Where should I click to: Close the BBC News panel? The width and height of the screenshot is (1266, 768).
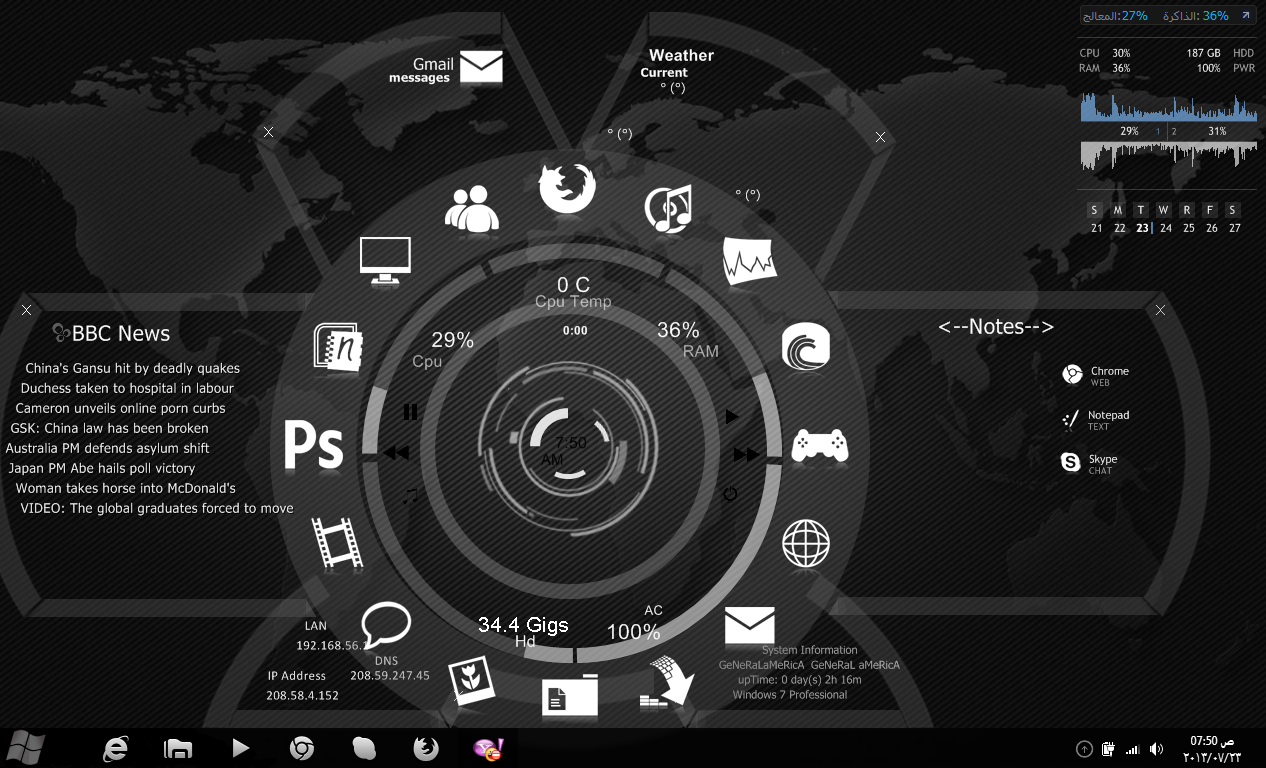click(x=26, y=310)
